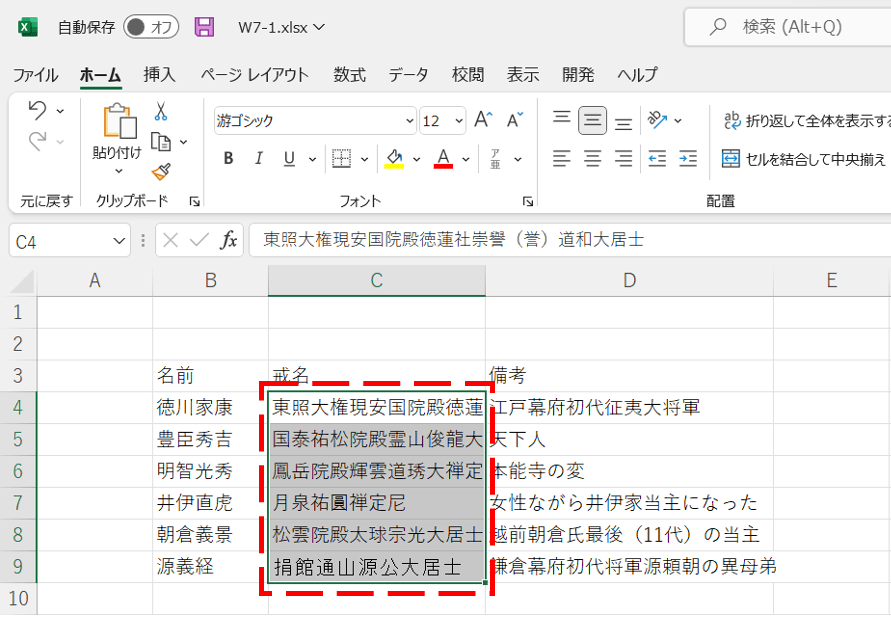Click the Copy icon
Image resolution: width=891 pixels, height=617 pixels.
point(161,141)
